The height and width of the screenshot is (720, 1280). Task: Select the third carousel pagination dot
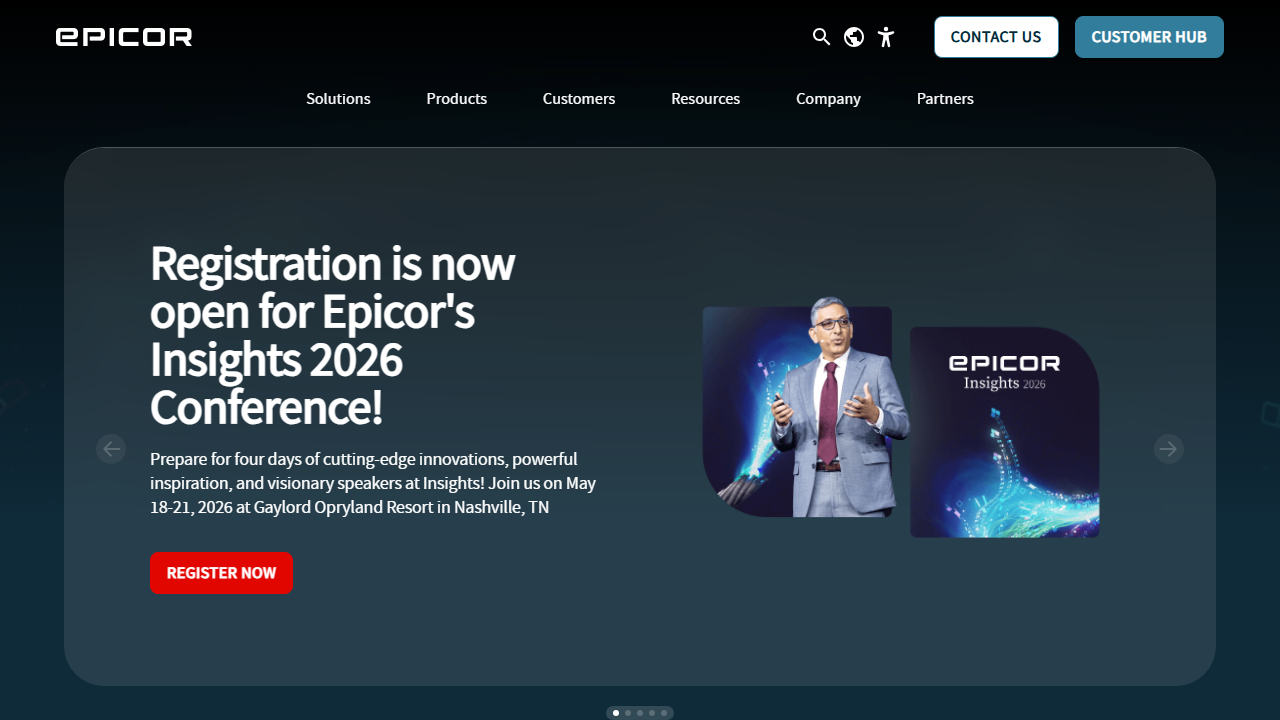pos(640,713)
